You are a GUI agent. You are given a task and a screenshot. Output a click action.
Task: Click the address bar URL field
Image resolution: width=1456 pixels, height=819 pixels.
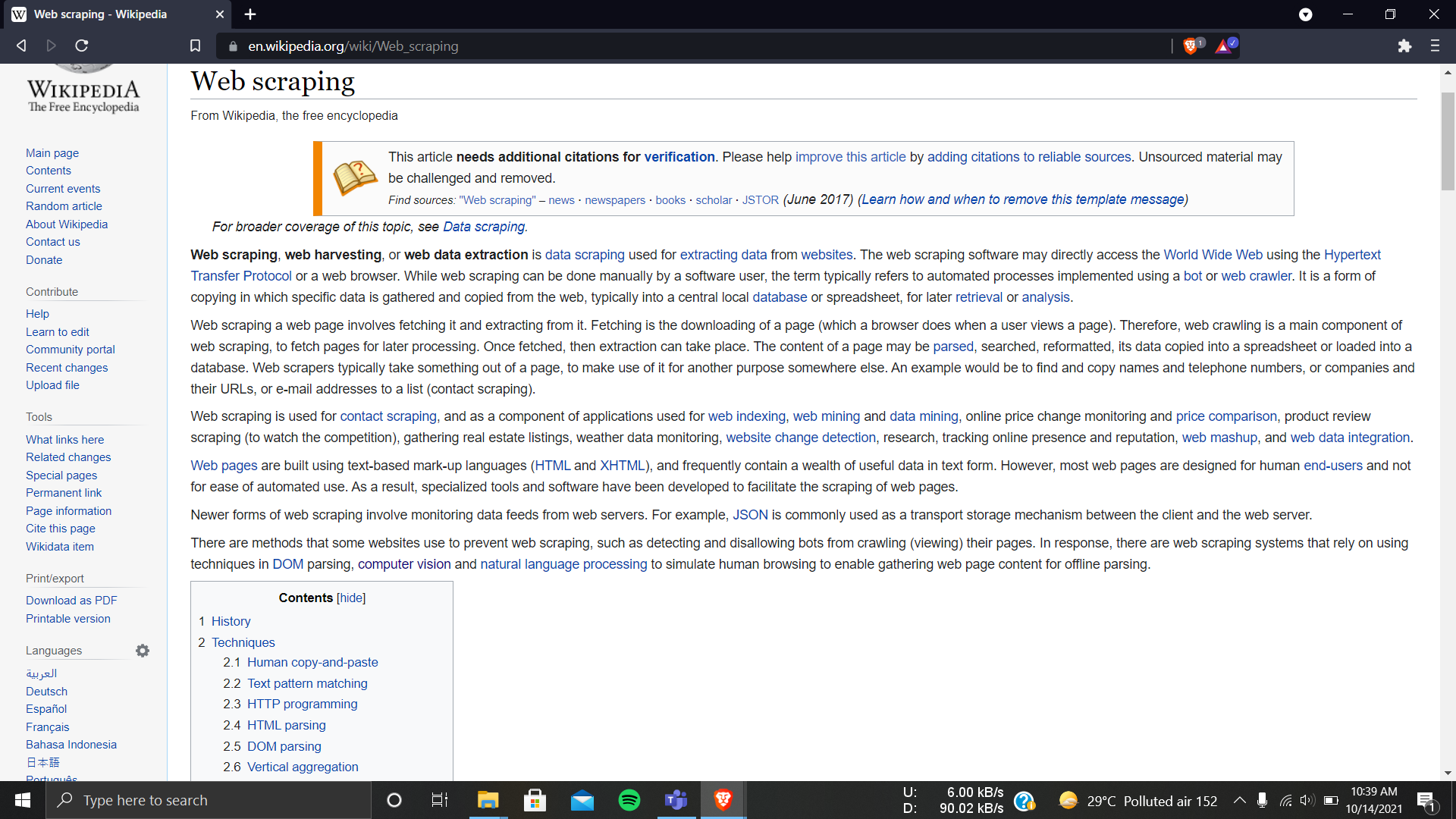pos(682,46)
